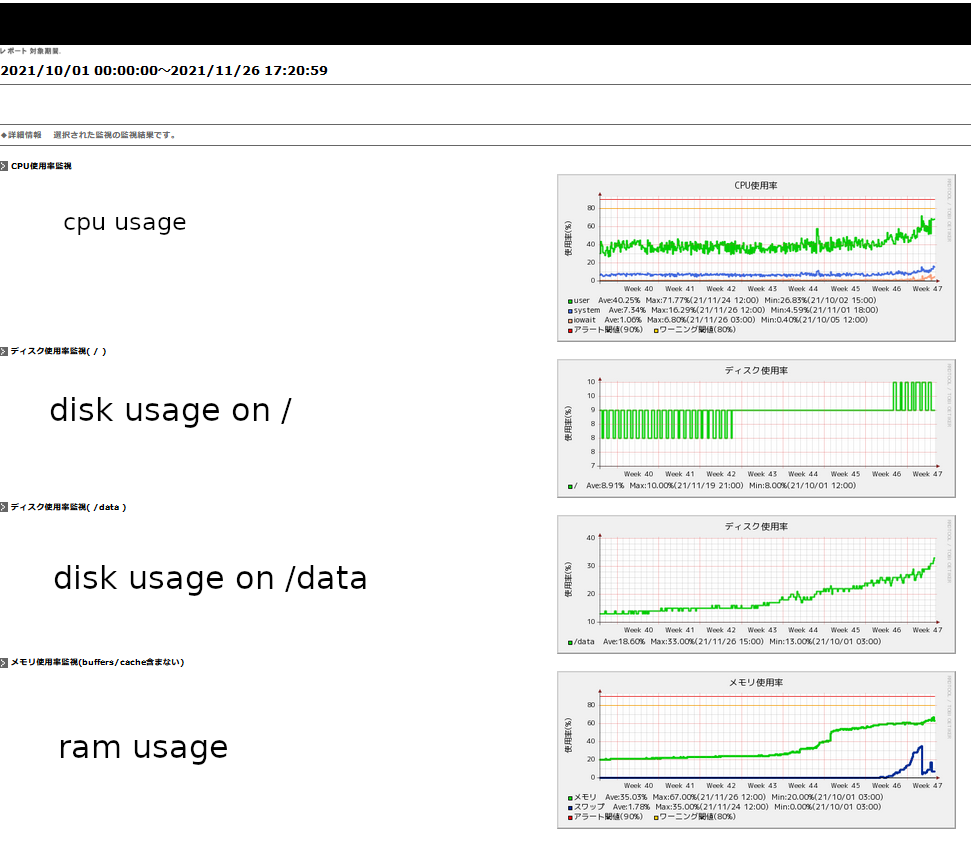Click the arrow icon beside ディスク使用率監視( / )

tap(4, 352)
